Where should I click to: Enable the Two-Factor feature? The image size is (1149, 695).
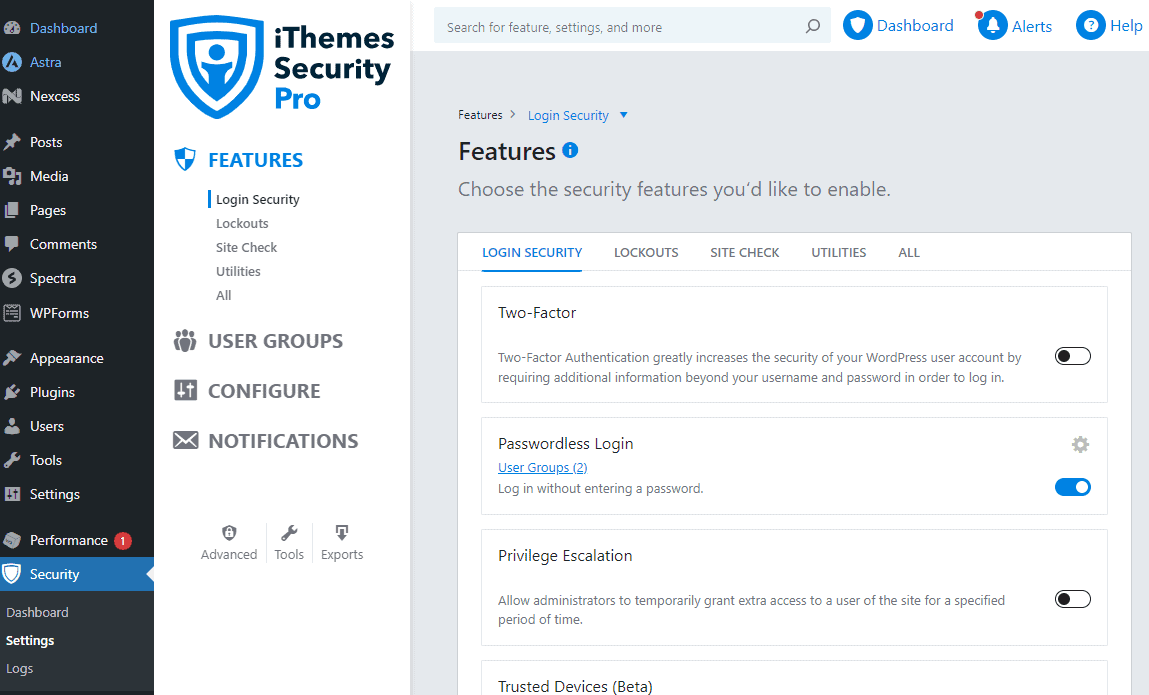[1072, 355]
